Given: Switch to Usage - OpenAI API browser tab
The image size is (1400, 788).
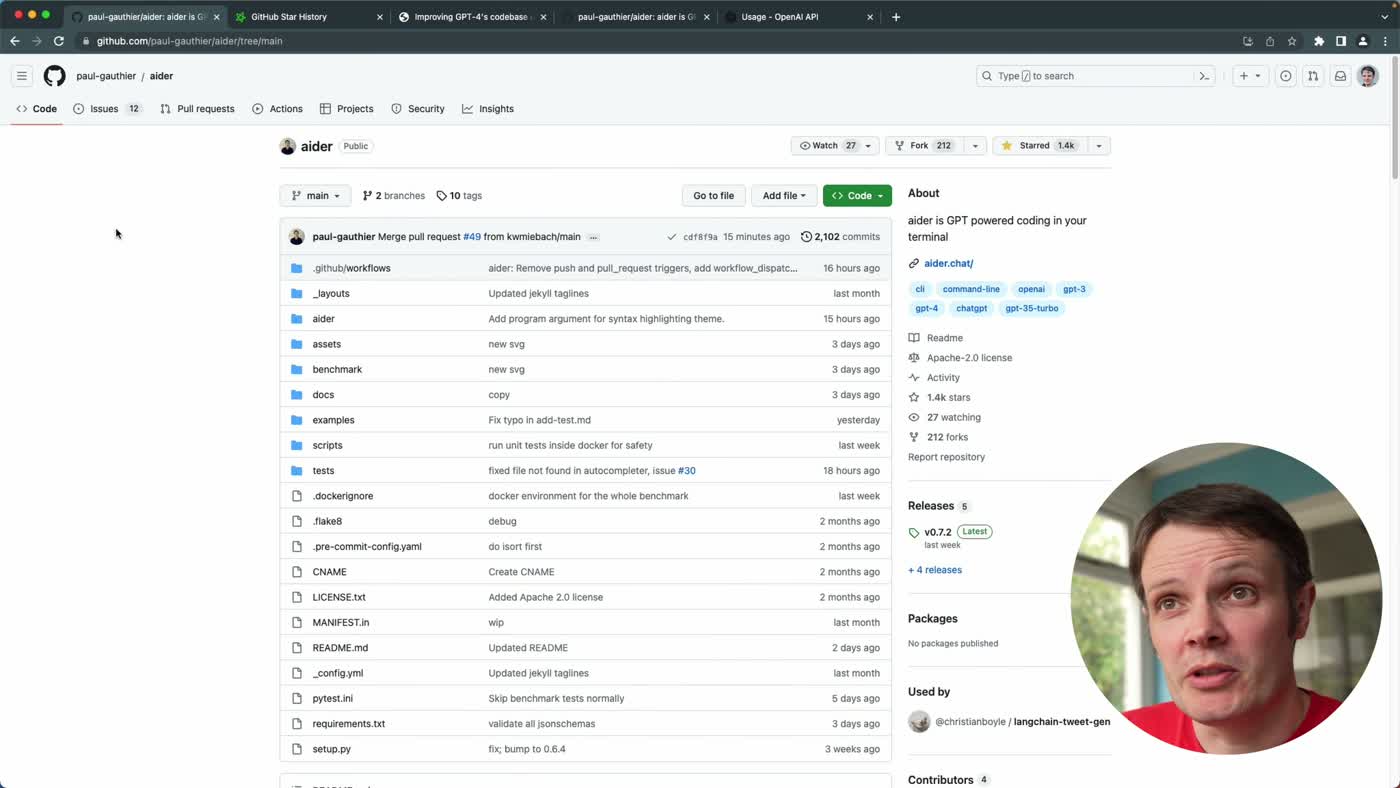Looking at the screenshot, I should [x=798, y=17].
